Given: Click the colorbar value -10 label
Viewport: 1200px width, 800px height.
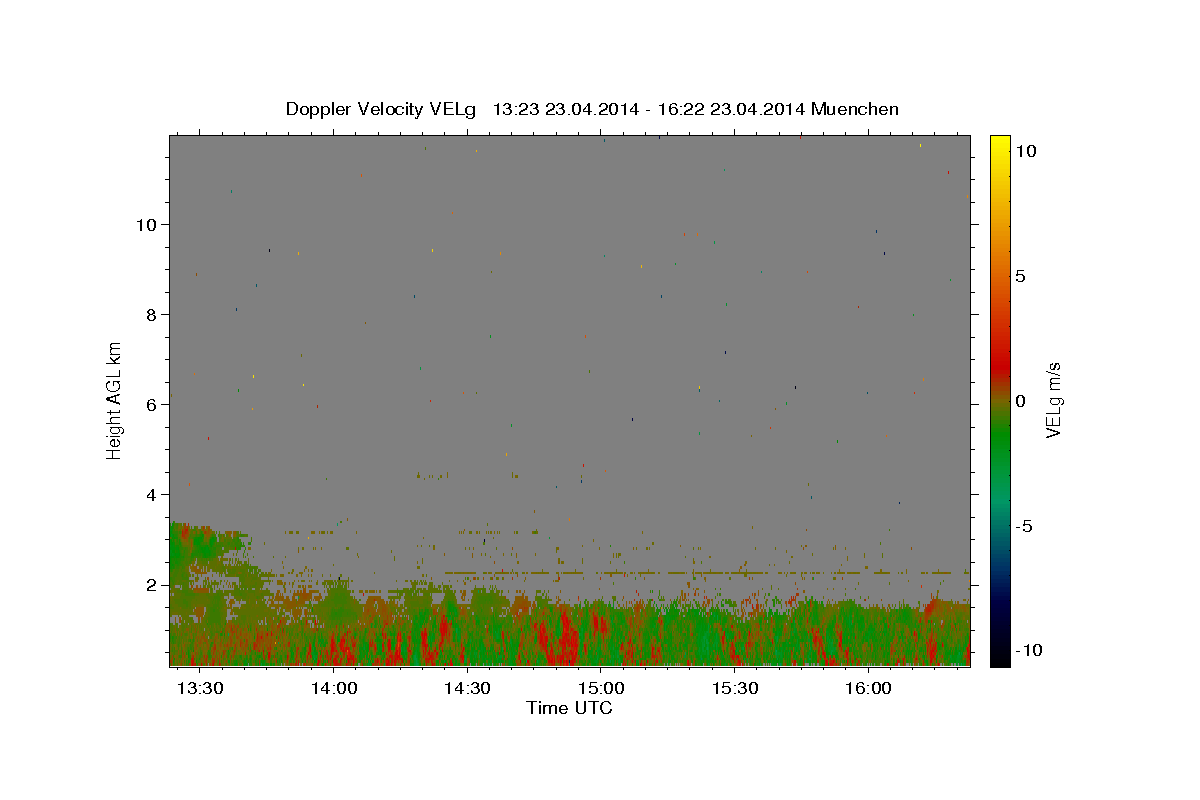Looking at the screenshot, I should (1029, 651).
